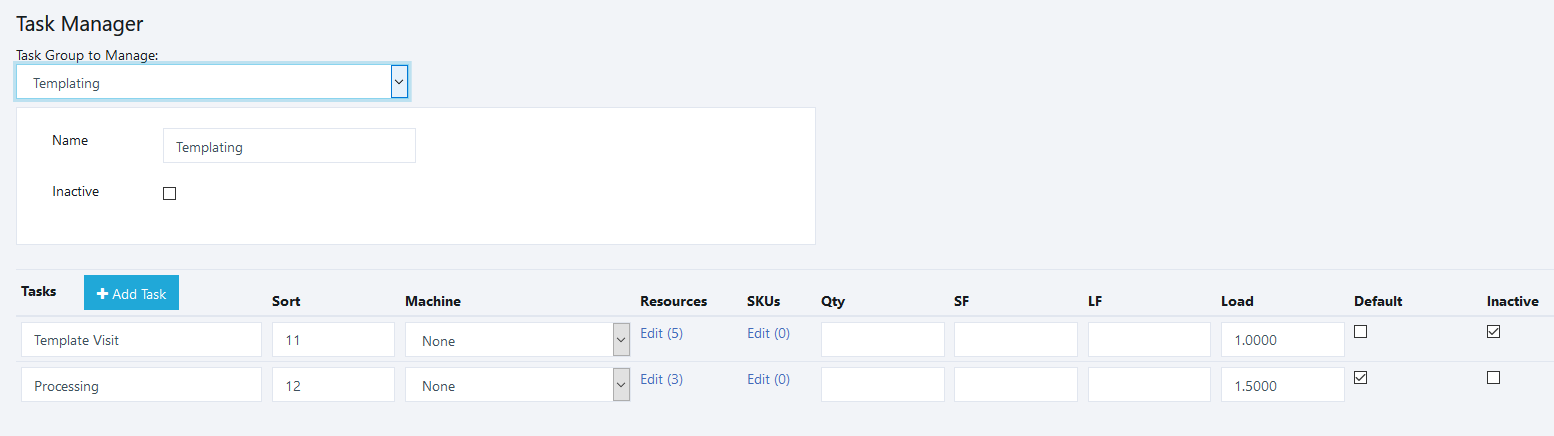
Task: Uncheck Default box for Processing task
Action: click(1360, 377)
